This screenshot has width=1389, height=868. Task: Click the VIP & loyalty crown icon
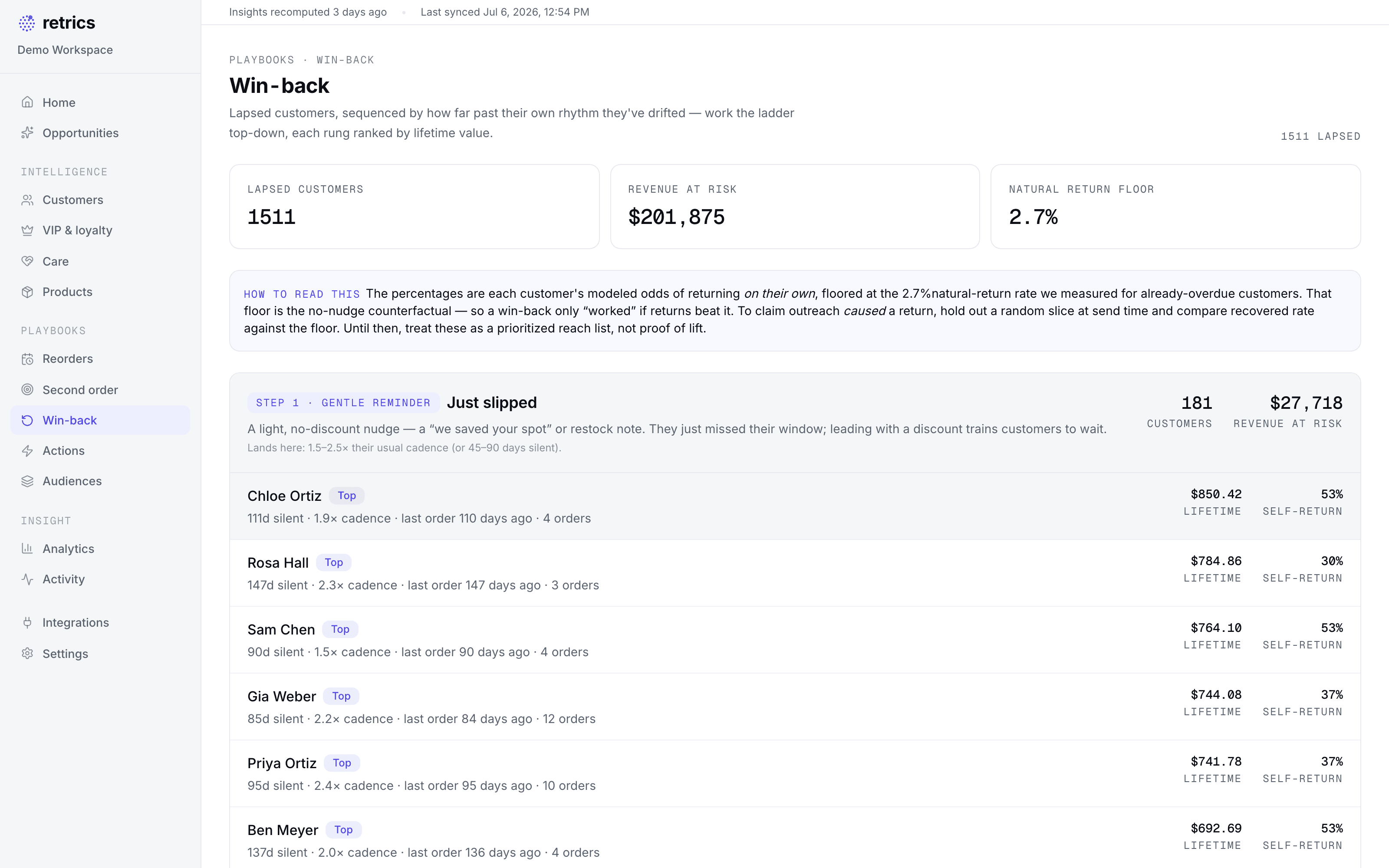click(x=27, y=230)
